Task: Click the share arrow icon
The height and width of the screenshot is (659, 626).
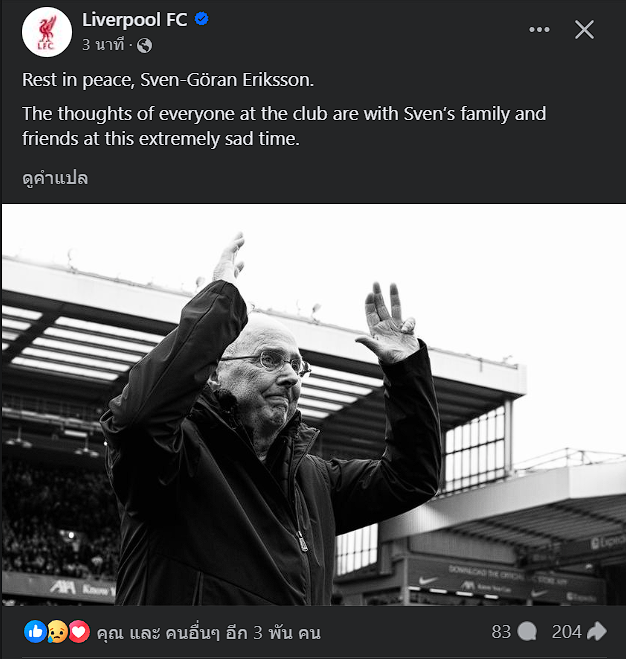Action: pyautogui.click(x=597, y=631)
